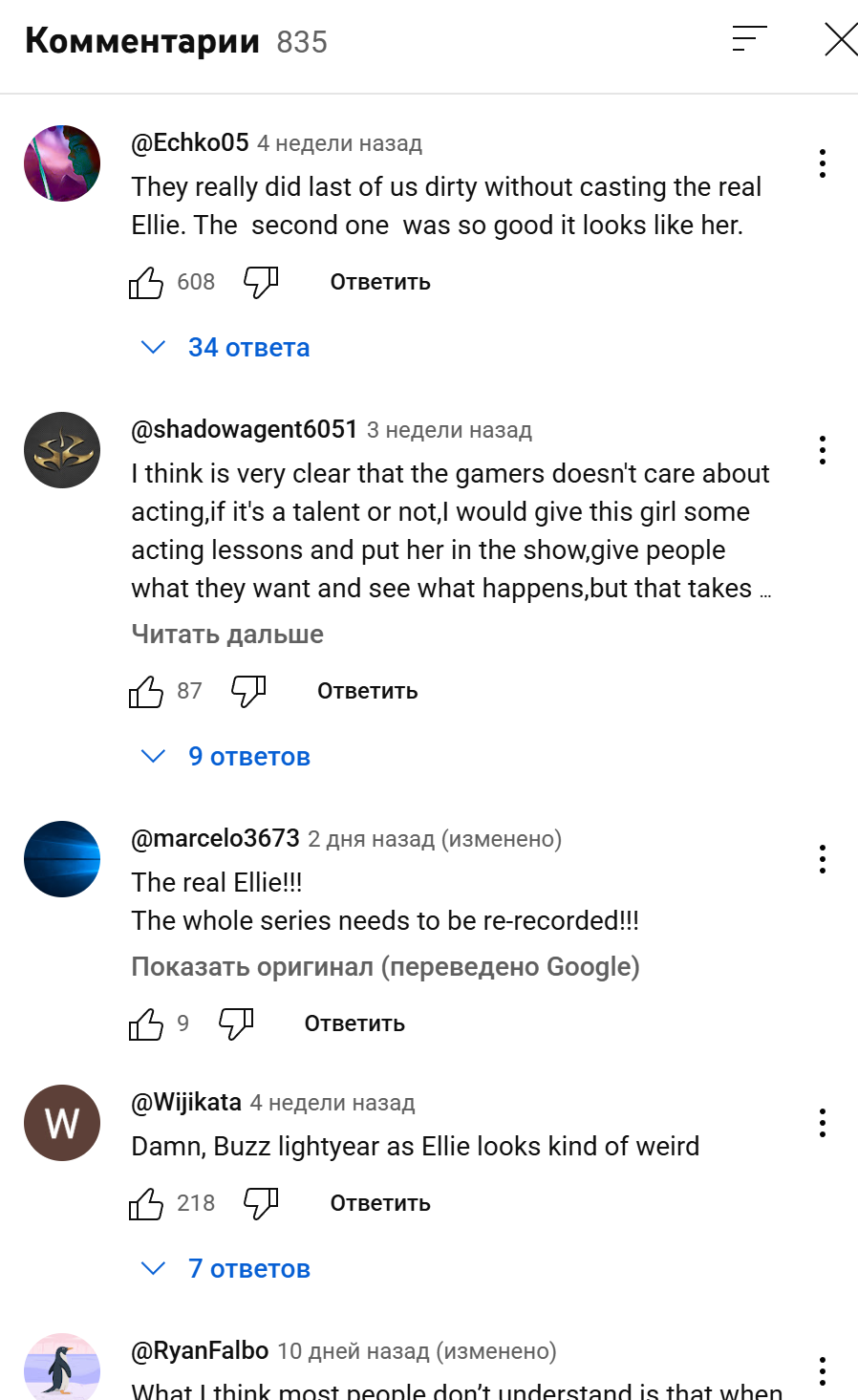Expand the 9 ответов replies
Screen dimensions: 858x1400
click(x=225, y=756)
